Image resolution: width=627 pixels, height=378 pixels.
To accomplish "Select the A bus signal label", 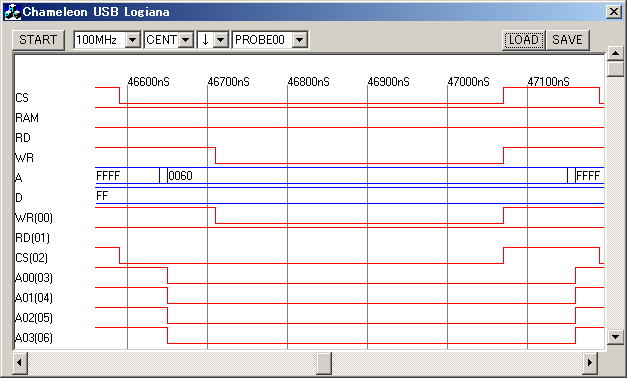I will 19,178.
